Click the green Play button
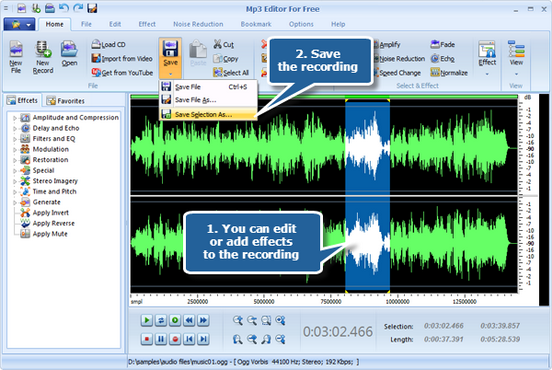 pyautogui.click(x=147, y=320)
